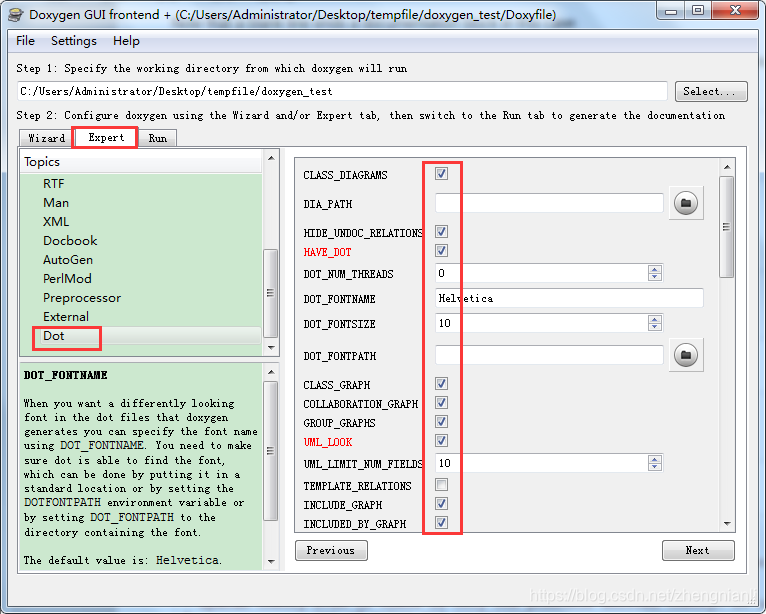Click the Previous button
This screenshot has height=614, width=766.
pyautogui.click(x=331, y=550)
